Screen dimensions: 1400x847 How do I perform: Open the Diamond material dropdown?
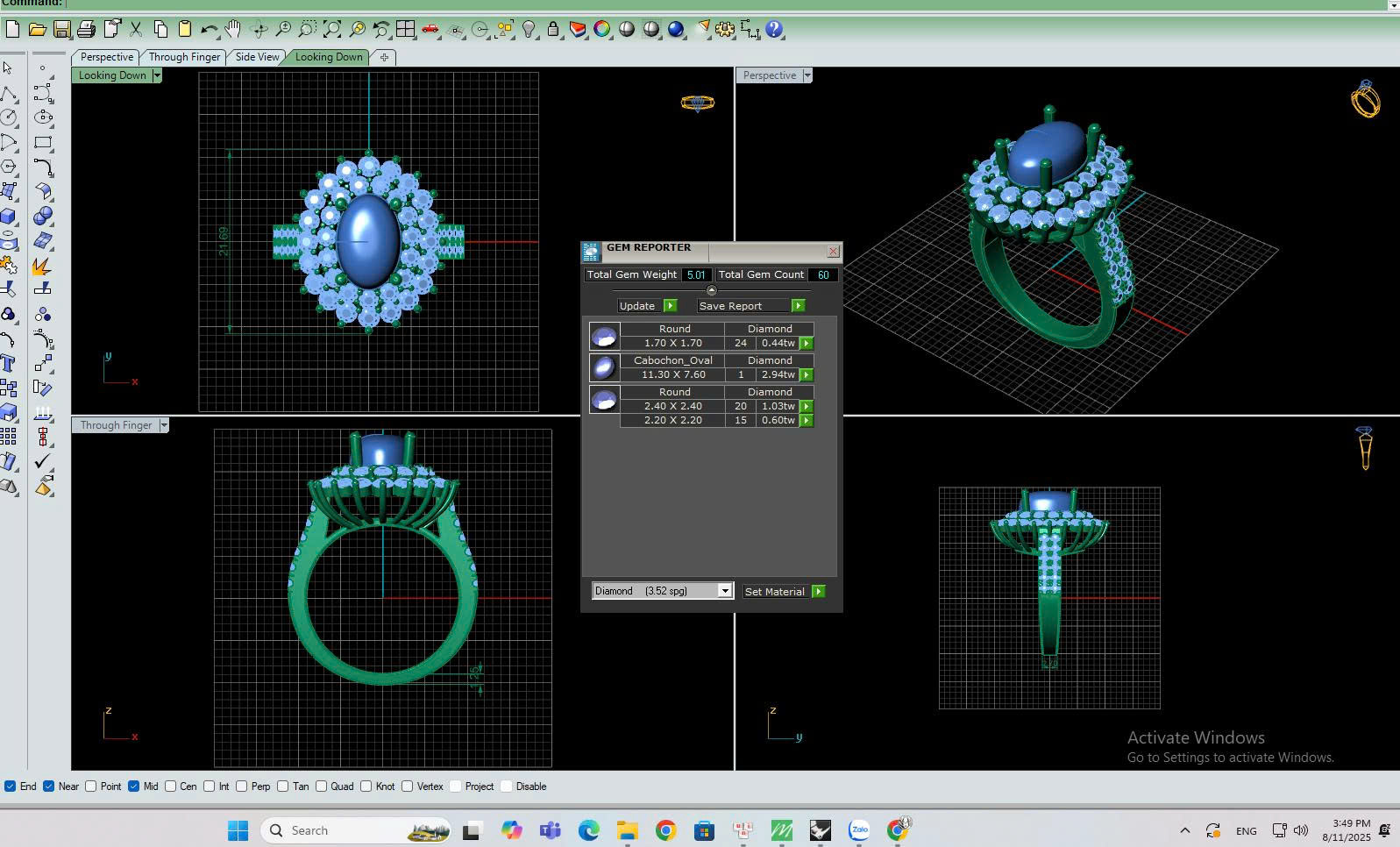point(724,591)
